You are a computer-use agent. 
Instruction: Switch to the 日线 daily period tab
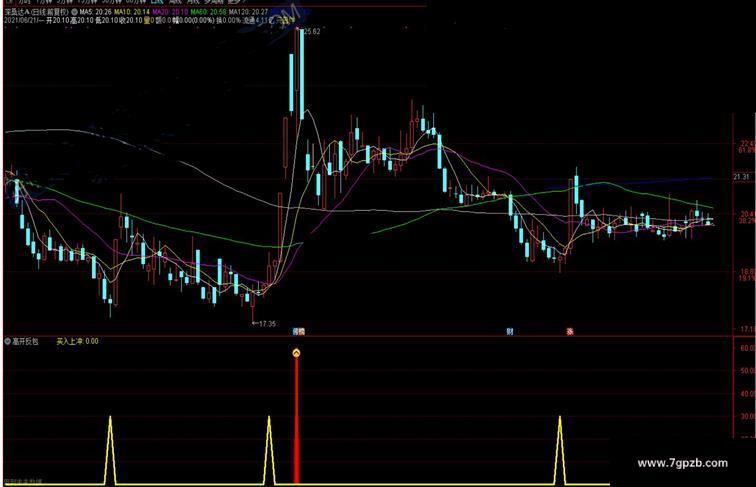point(157,2)
